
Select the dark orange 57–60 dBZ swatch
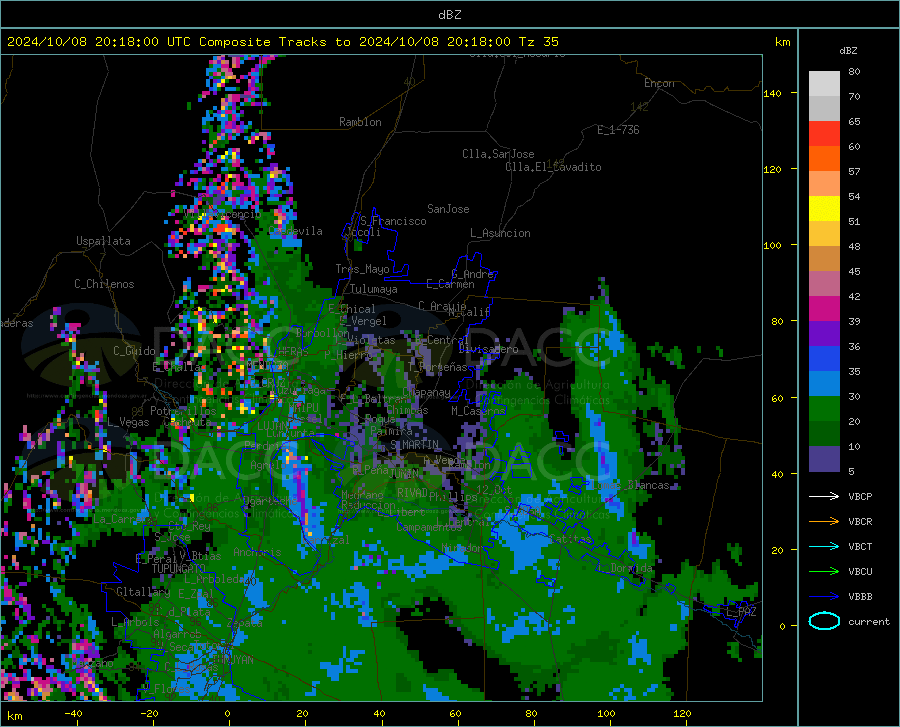[x=824, y=158]
